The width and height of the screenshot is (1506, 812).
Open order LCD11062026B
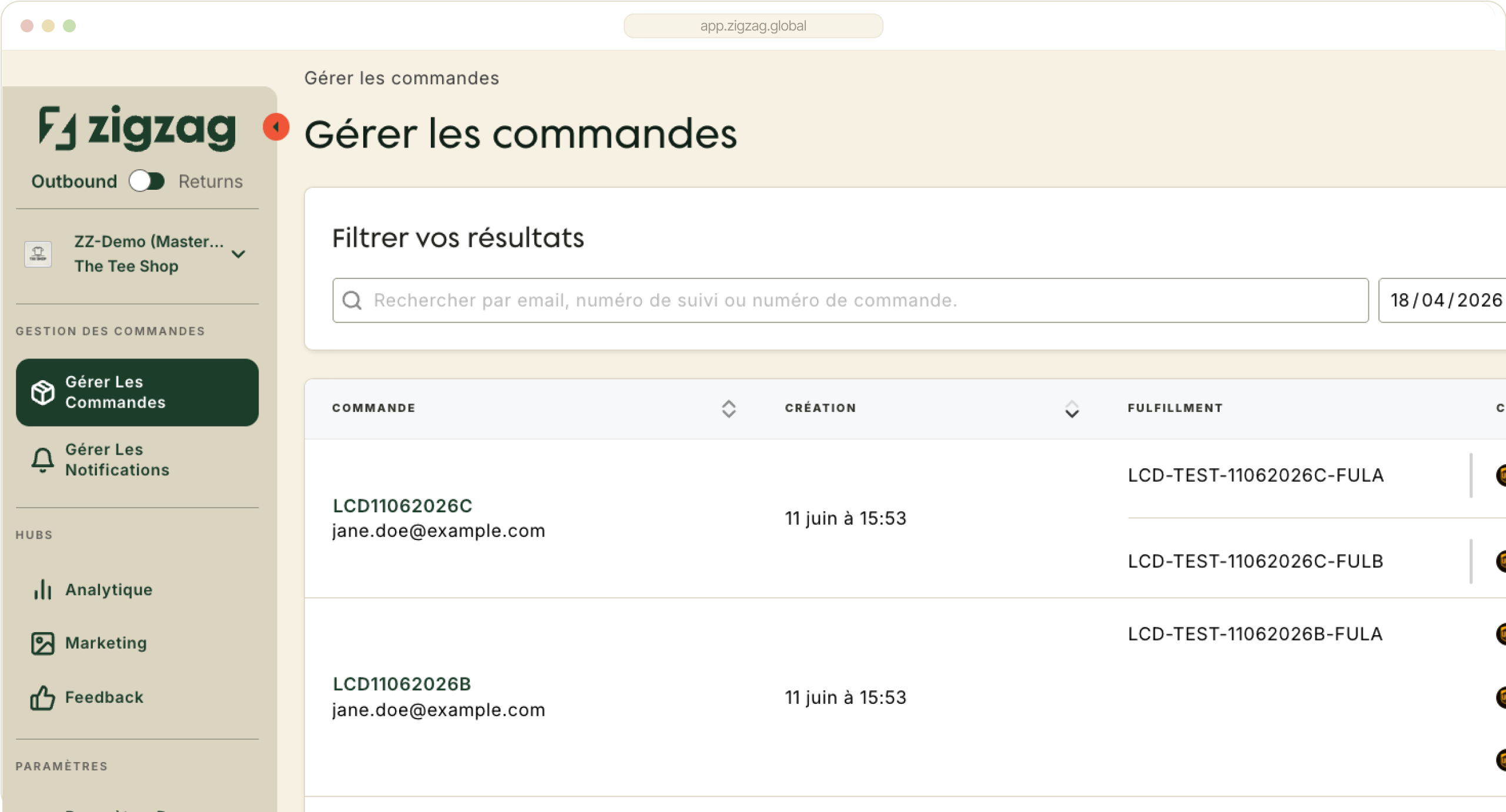pos(402,684)
